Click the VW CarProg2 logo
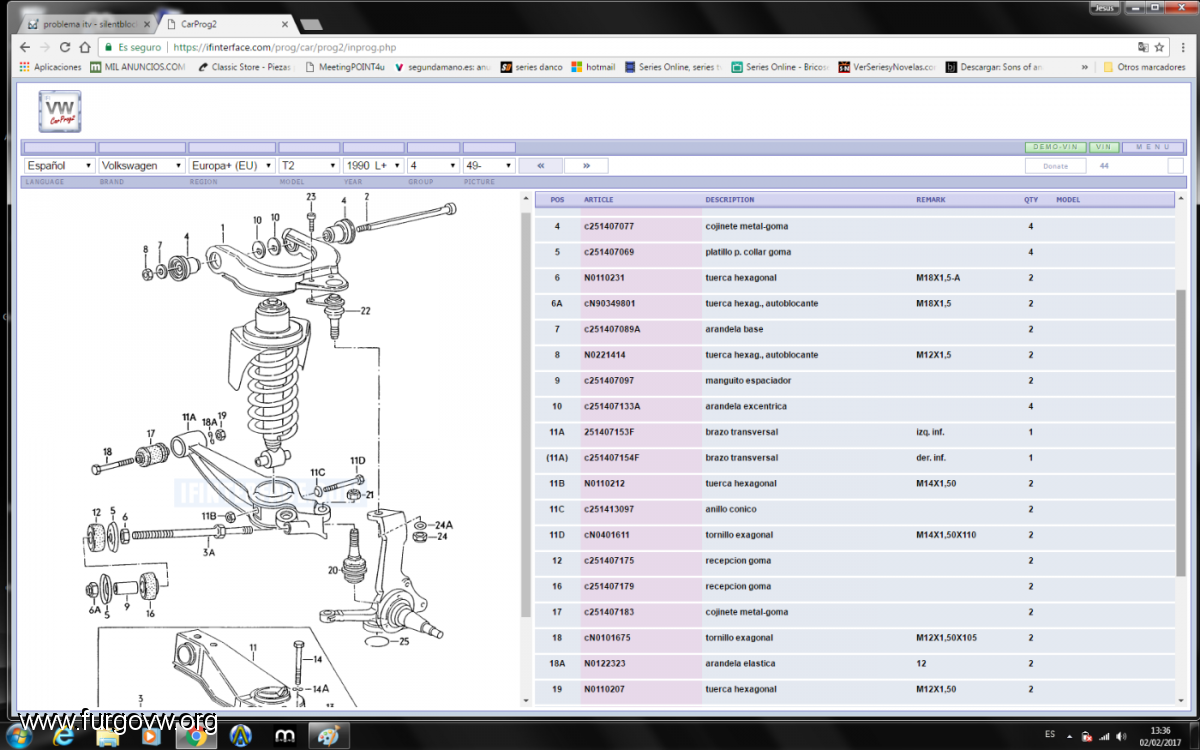Viewport: 1200px width, 750px height. (x=60, y=111)
